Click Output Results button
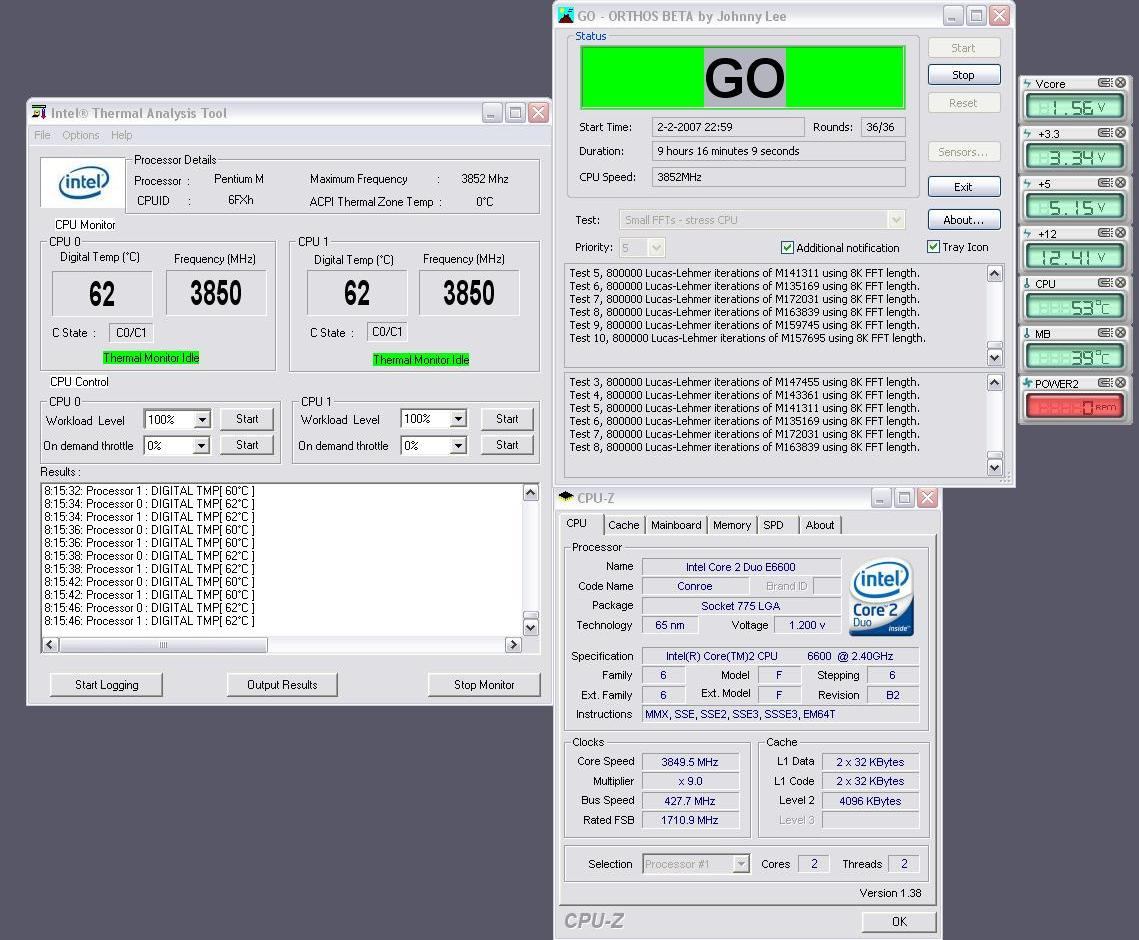The width and height of the screenshot is (1139, 940). [282, 685]
